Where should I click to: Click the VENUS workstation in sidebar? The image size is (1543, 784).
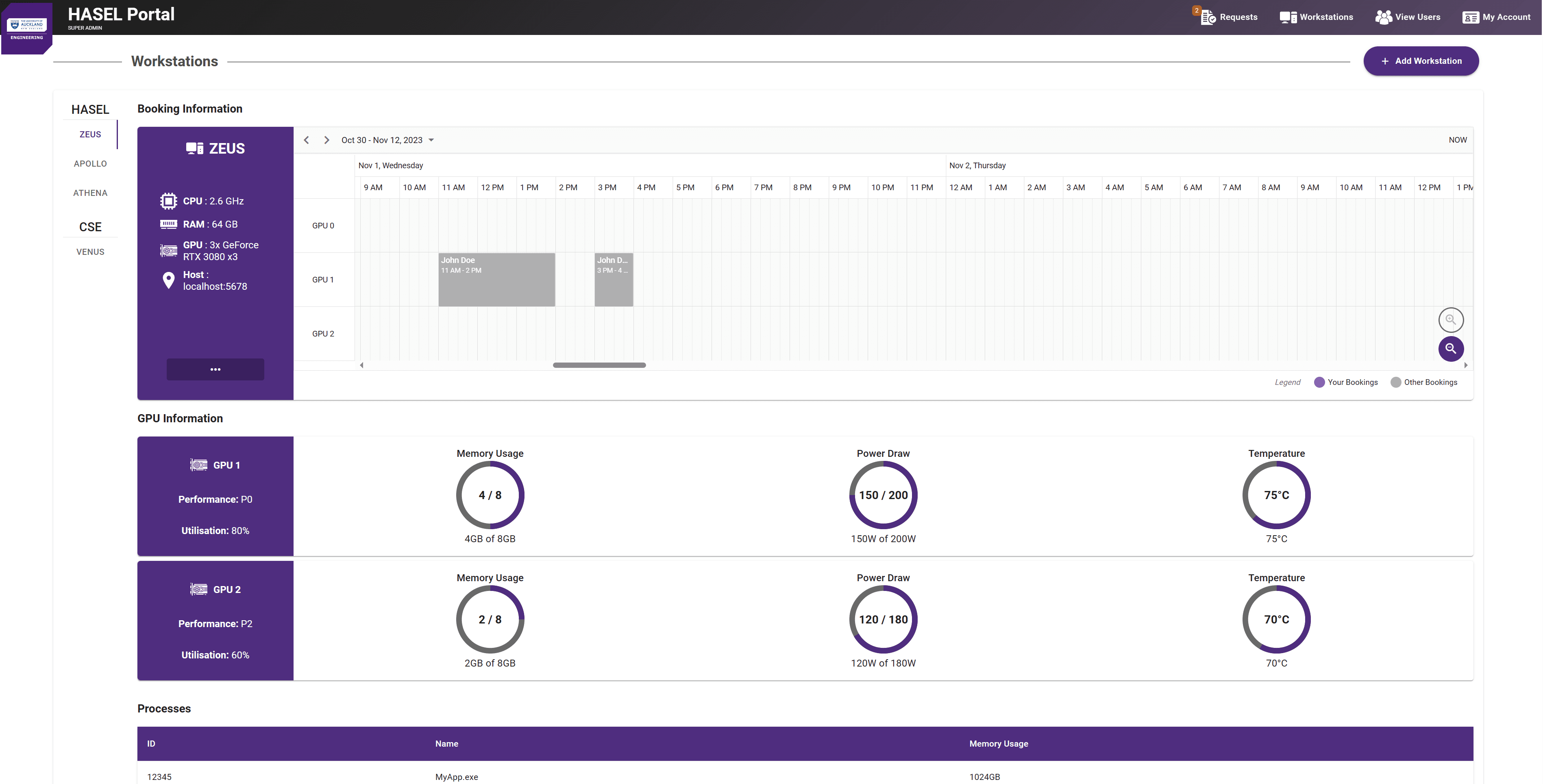click(x=90, y=252)
